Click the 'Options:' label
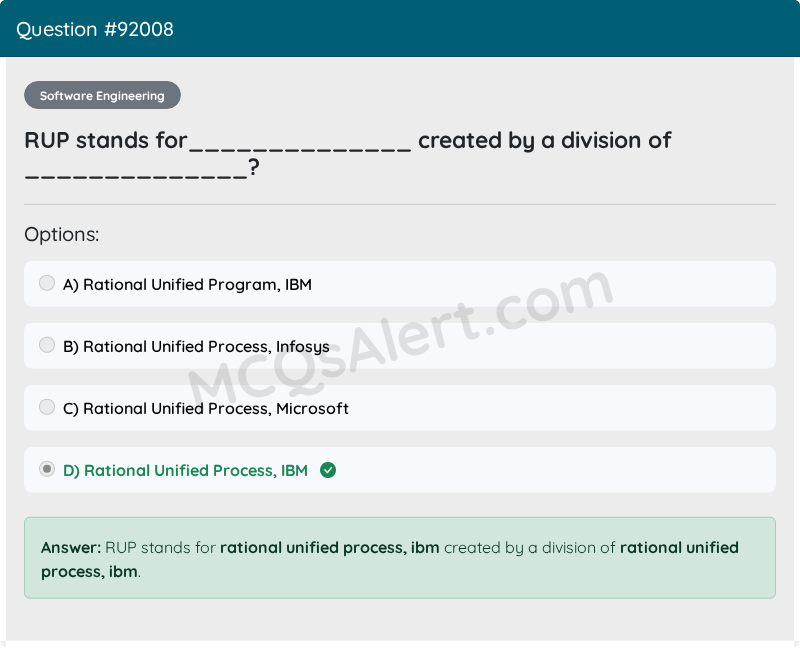 (x=62, y=234)
